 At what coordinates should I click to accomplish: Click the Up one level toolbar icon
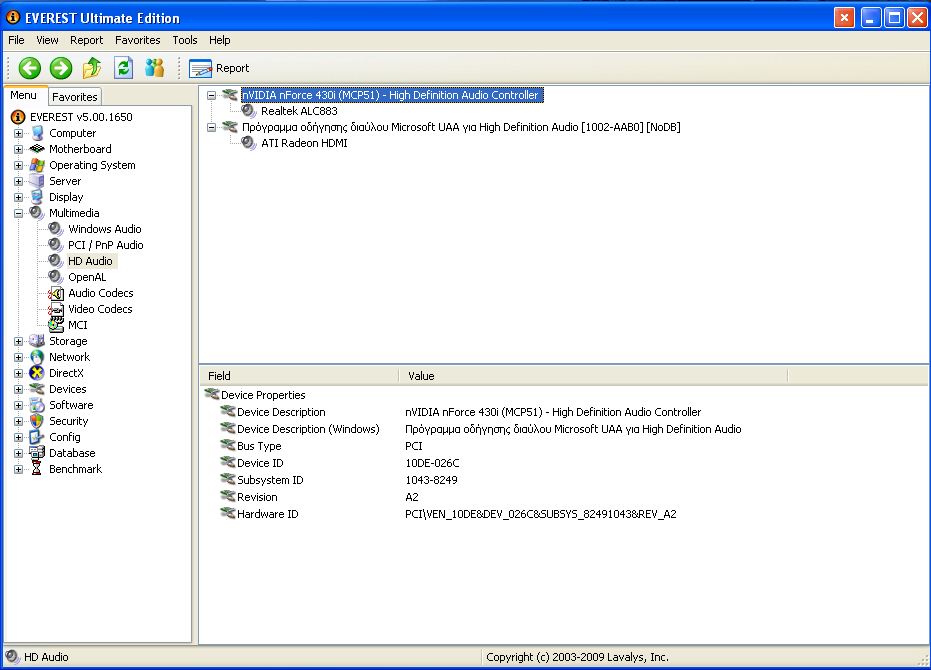92,68
